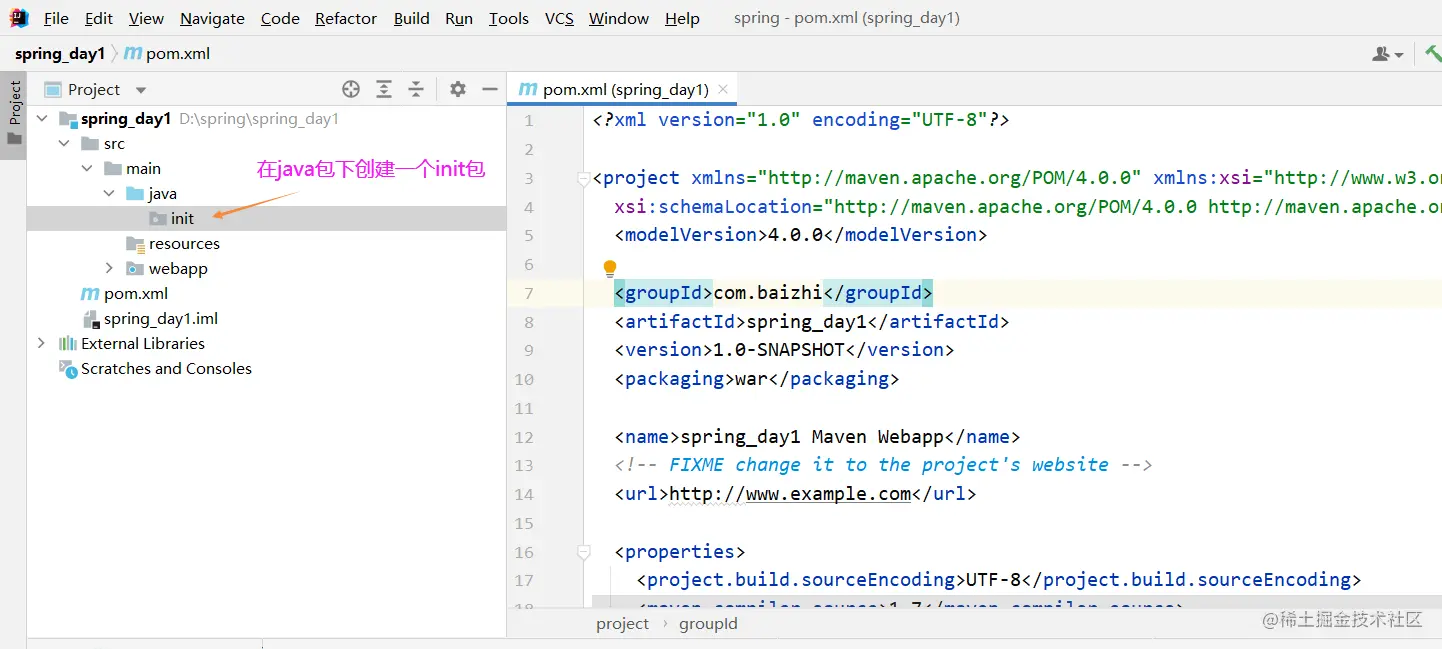Click the init package folder icon

pos(158,218)
